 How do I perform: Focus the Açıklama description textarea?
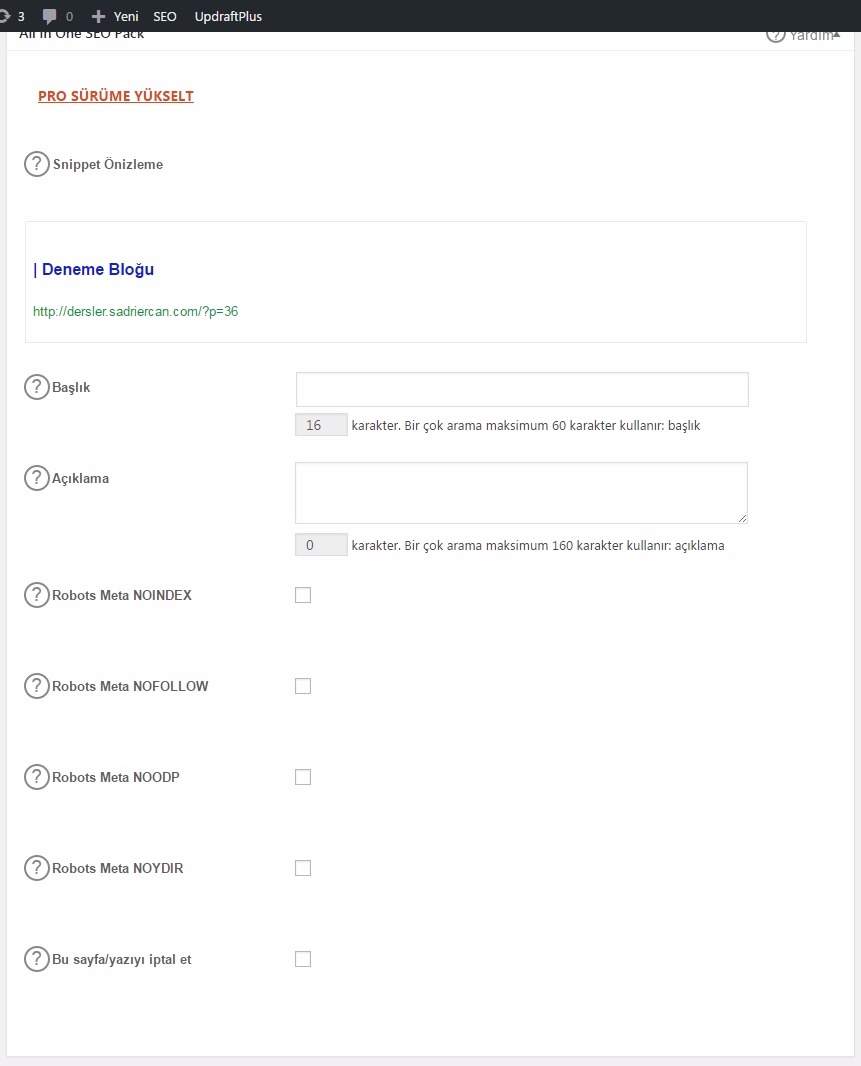click(x=522, y=493)
